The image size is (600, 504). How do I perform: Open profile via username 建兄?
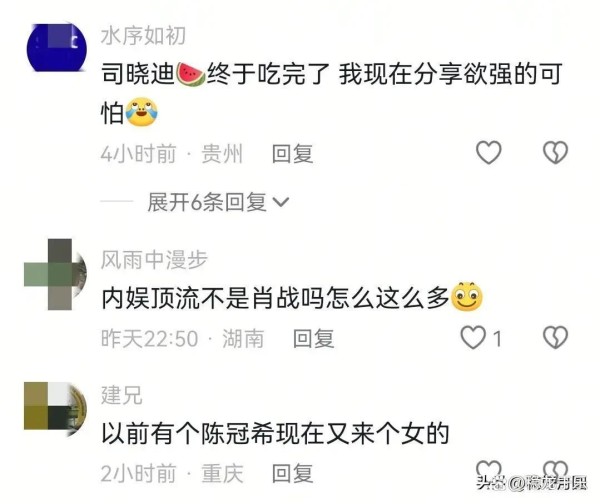pos(122,395)
